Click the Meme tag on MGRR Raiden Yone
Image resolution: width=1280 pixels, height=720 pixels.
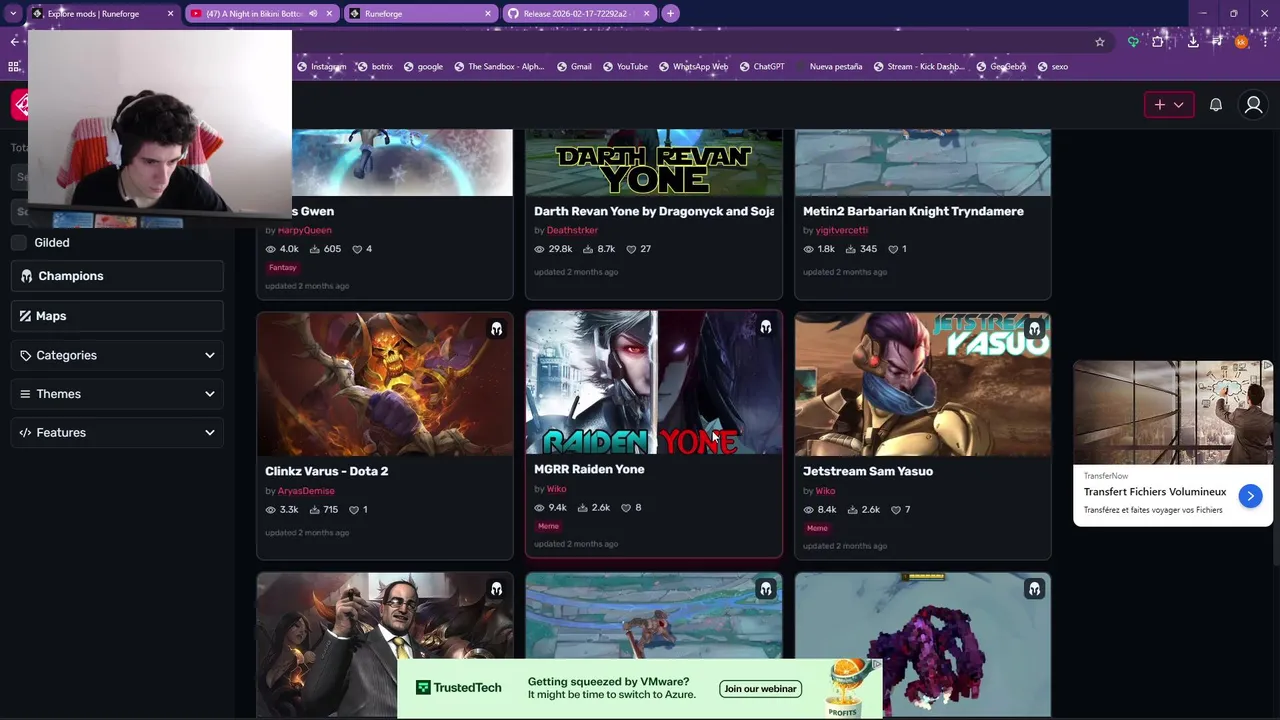click(x=548, y=526)
